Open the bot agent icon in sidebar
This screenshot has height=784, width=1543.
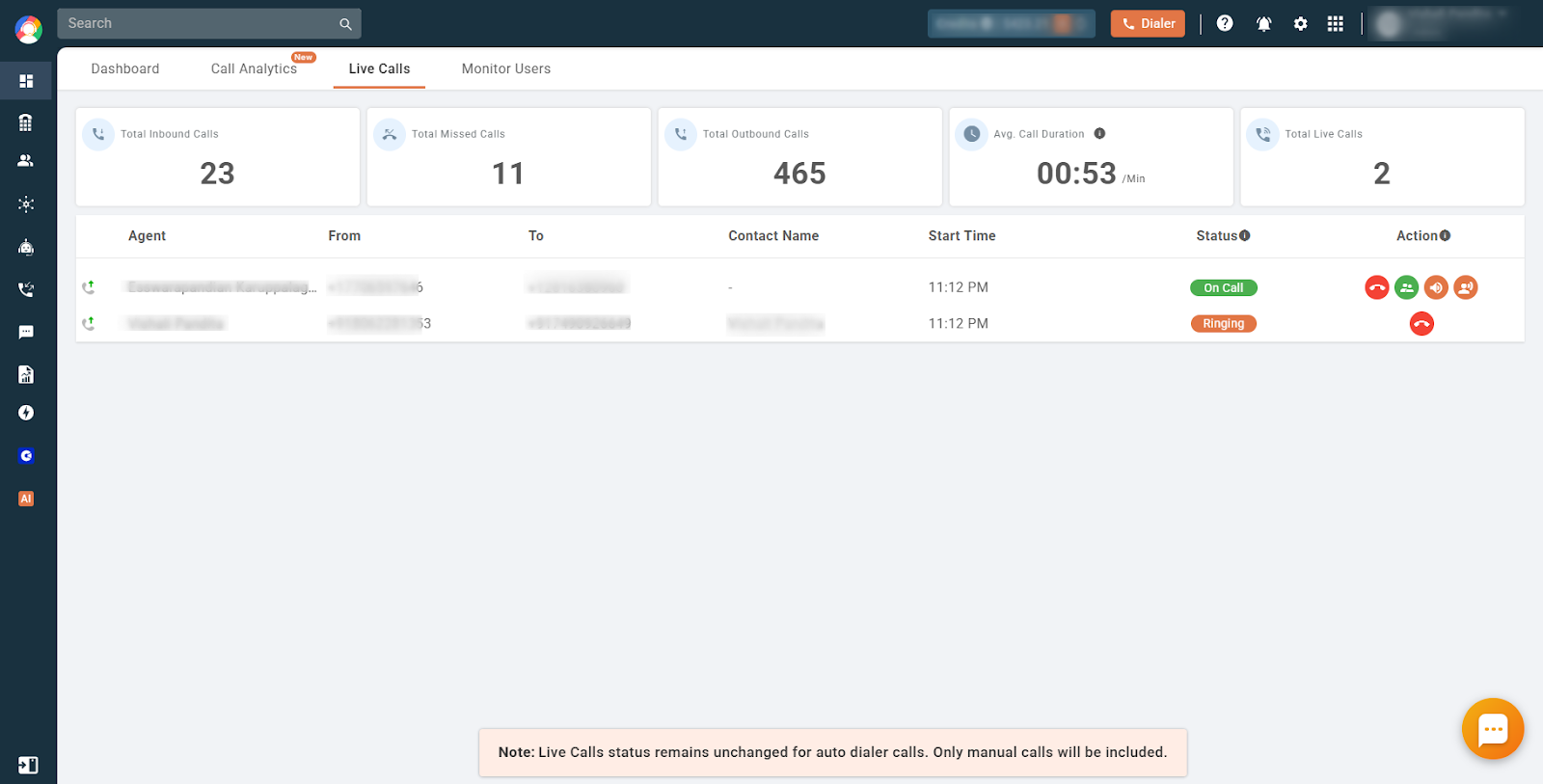pos(26,247)
